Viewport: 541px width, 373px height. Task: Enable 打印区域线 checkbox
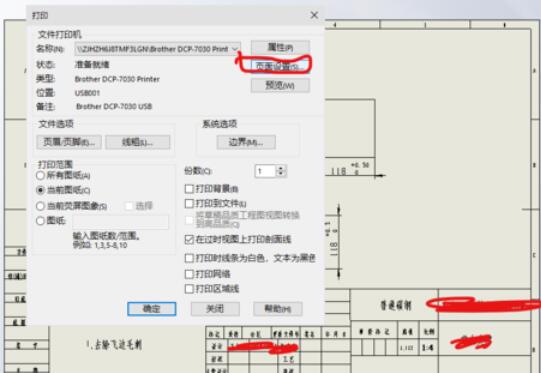coord(189,288)
